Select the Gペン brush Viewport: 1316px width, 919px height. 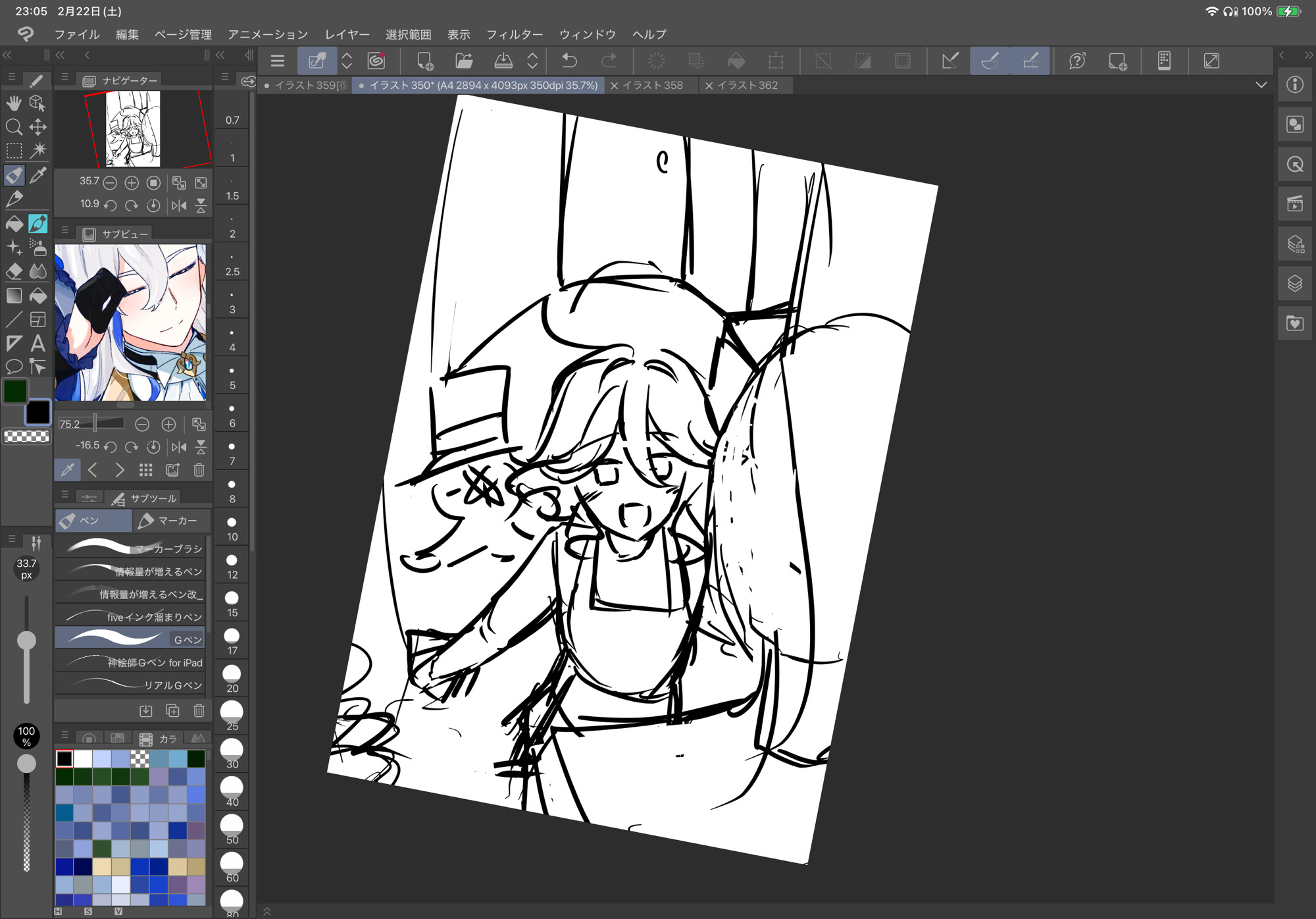point(130,639)
